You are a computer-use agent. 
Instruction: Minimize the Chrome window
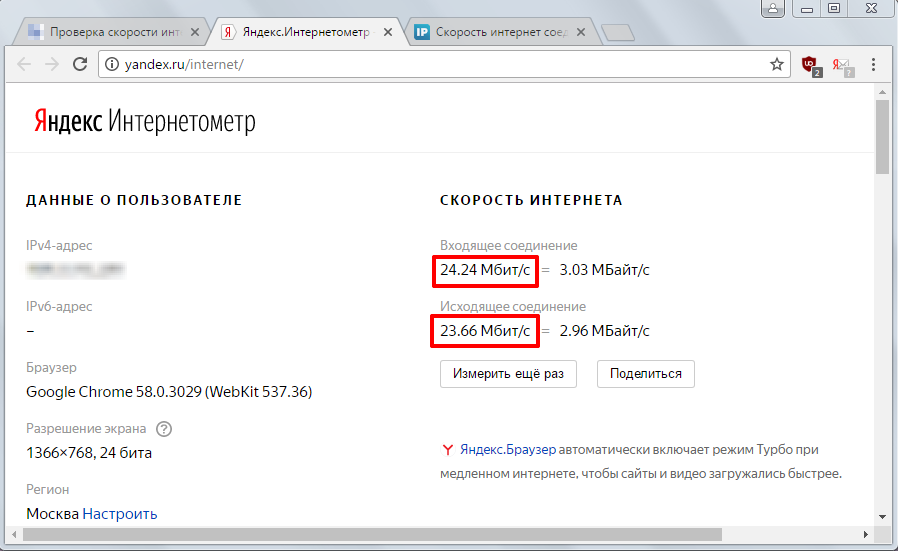(806, 8)
